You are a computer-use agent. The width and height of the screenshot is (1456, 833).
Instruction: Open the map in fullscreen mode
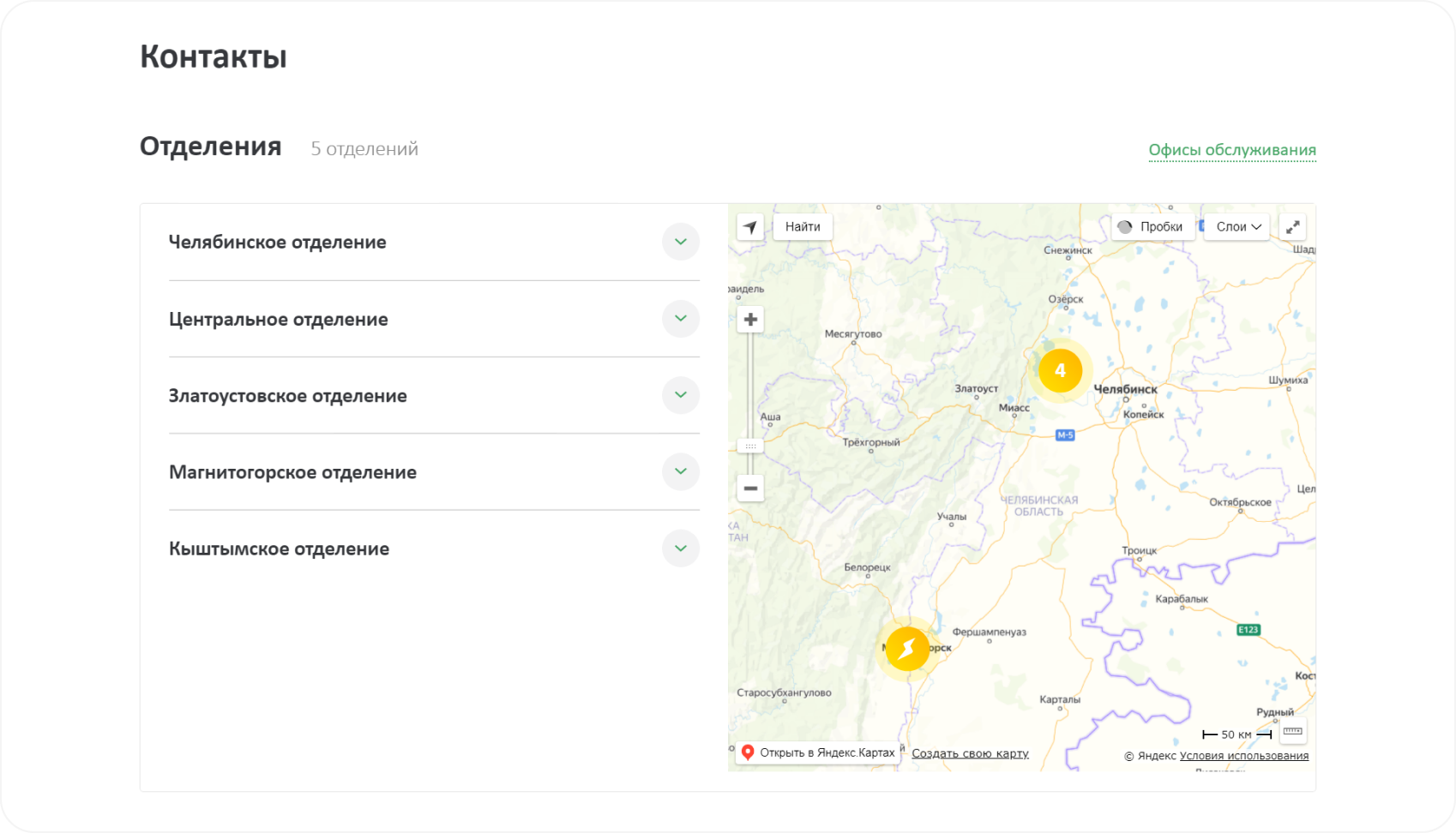pos(1292,227)
